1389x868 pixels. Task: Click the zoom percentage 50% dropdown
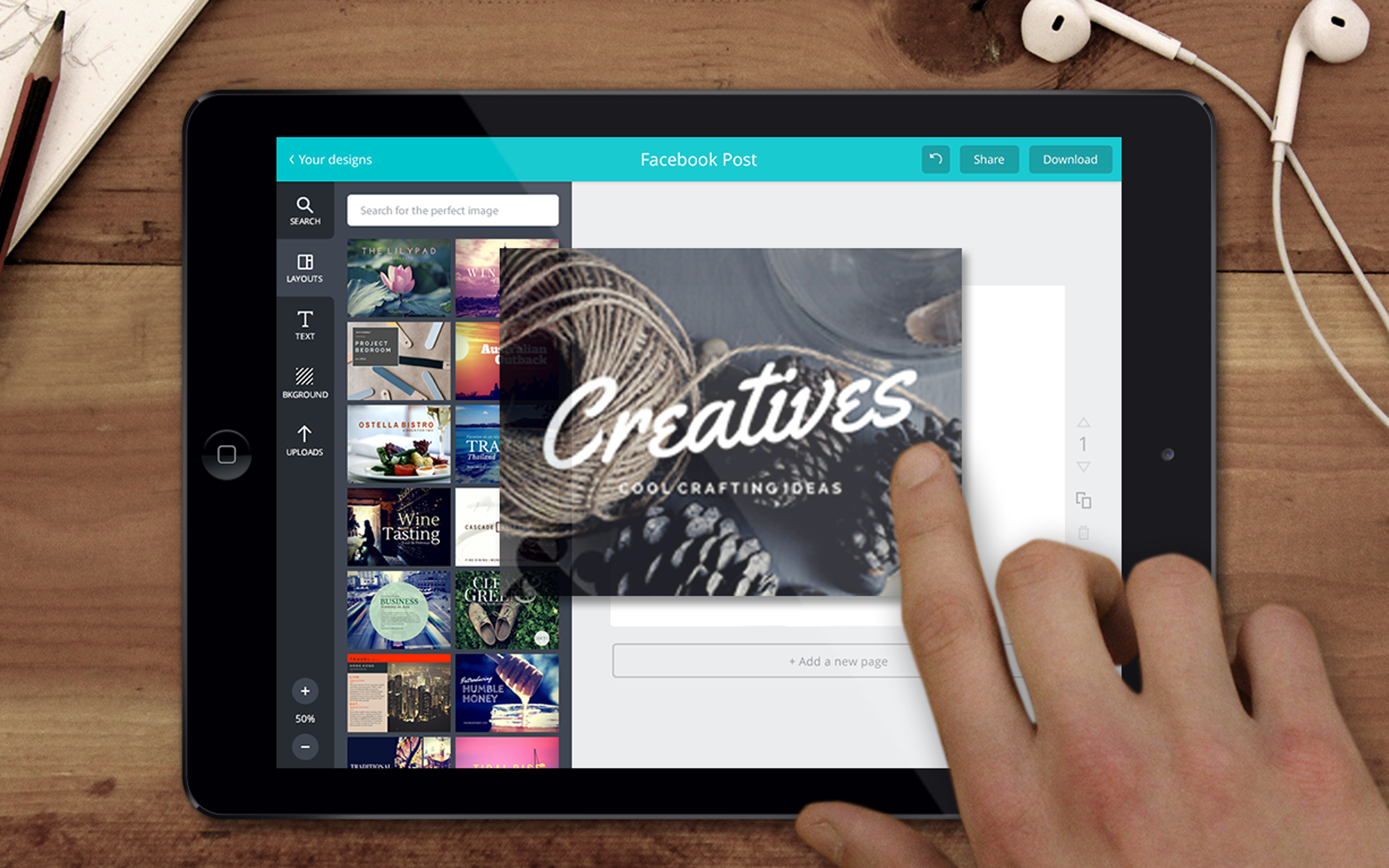click(x=304, y=719)
